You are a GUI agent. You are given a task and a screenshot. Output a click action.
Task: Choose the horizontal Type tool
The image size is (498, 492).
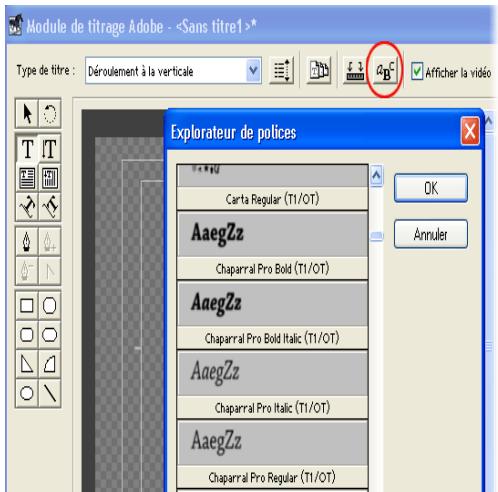(27, 149)
